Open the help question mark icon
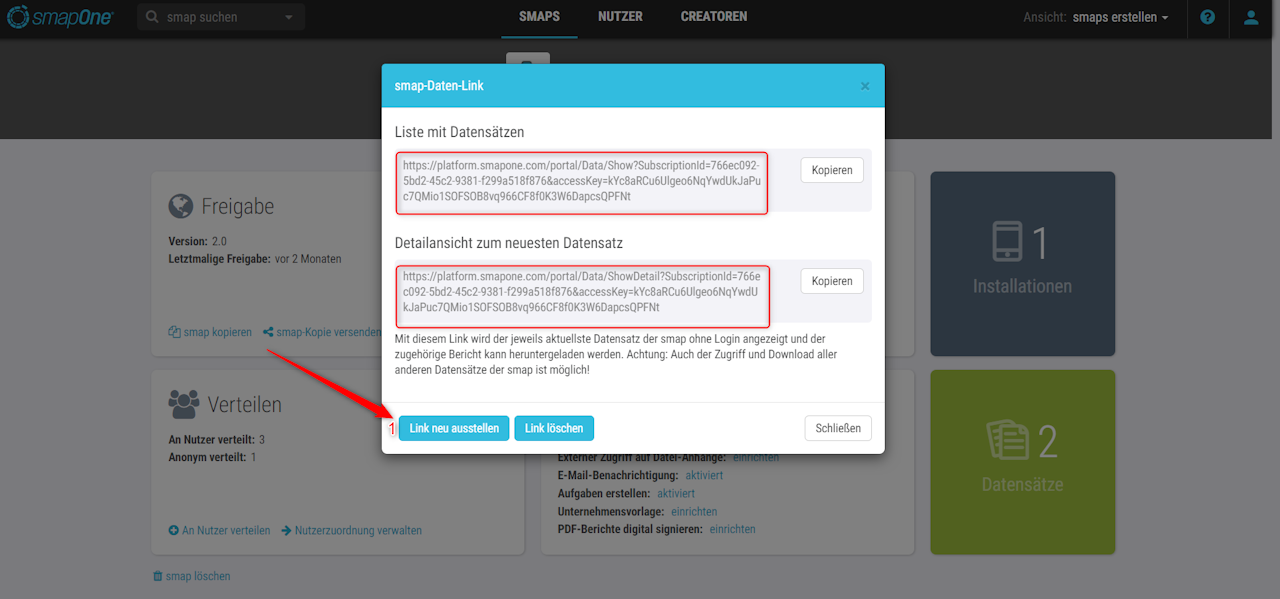The image size is (1280, 599). [x=1207, y=17]
